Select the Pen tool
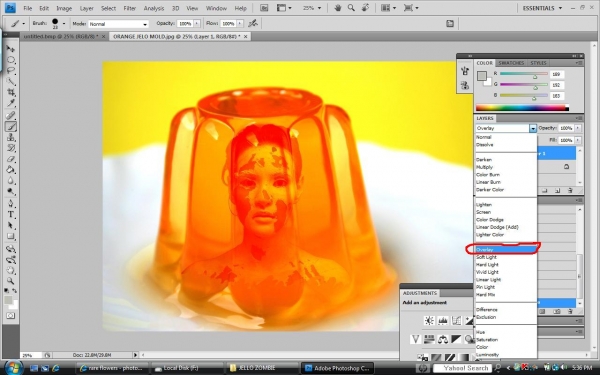This screenshot has width=600, height=375. (11, 204)
